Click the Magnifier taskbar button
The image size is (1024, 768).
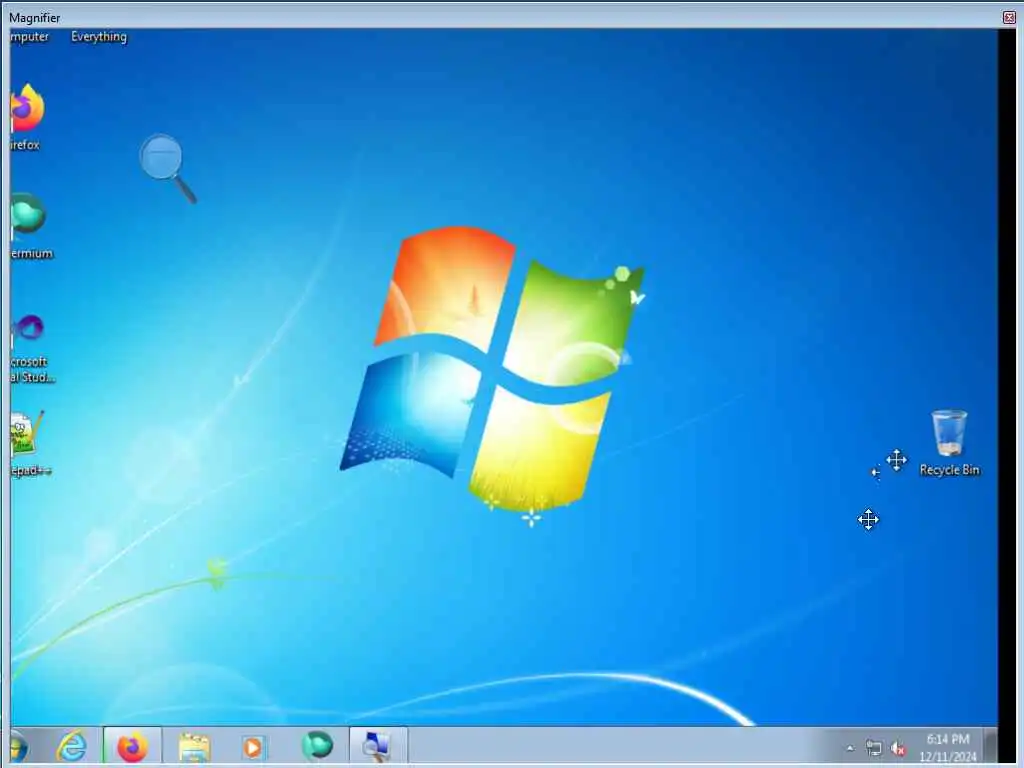[377, 746]
